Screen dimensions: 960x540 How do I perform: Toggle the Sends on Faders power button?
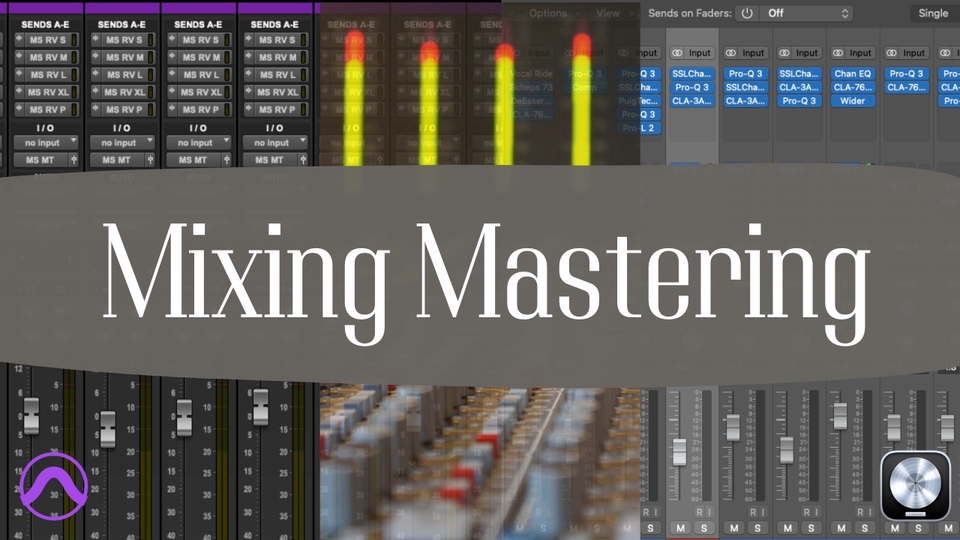747,14
